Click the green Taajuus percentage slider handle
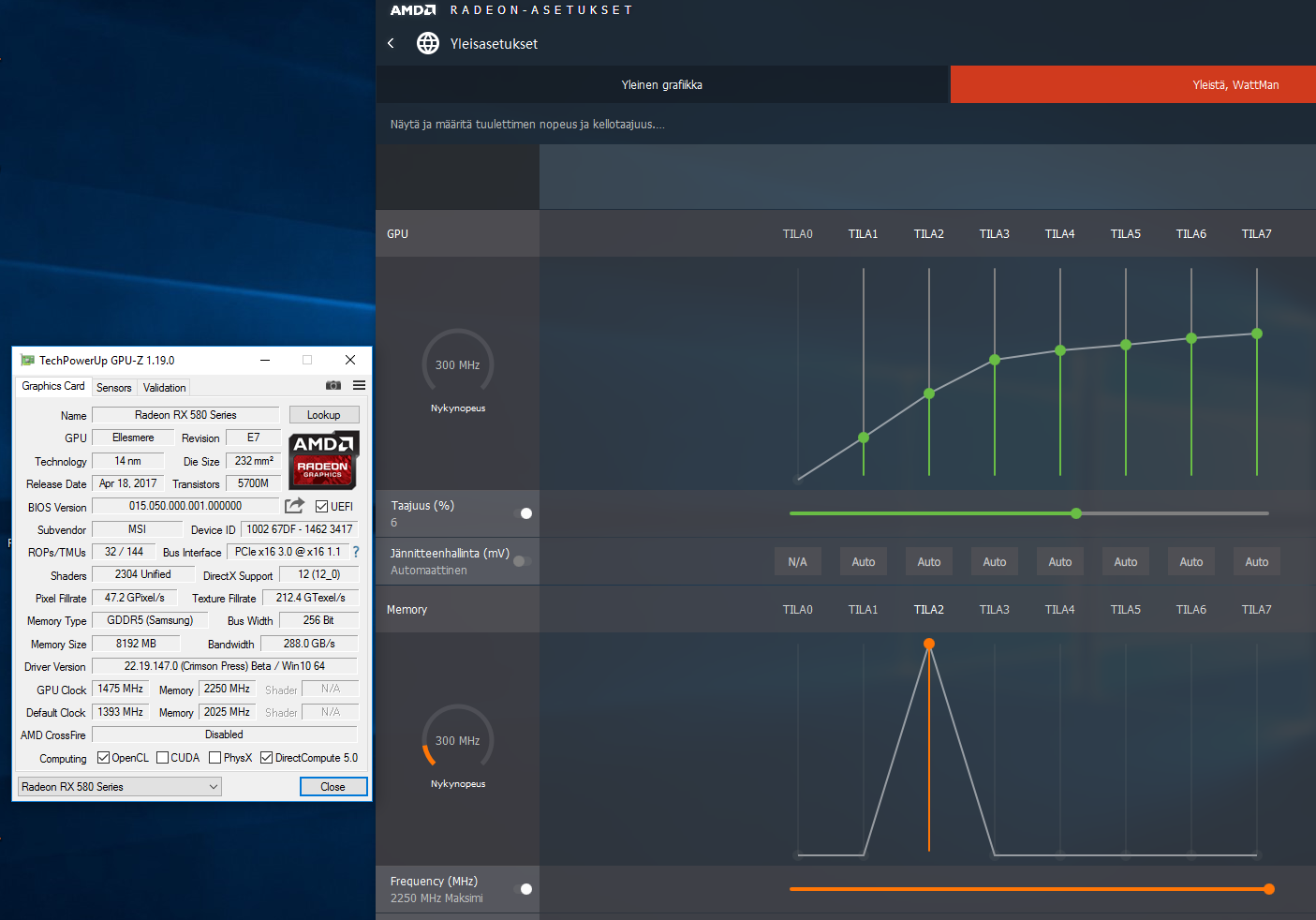Image resolution: width=1316 pixels, height=920 pixels. pos(1076,513)
